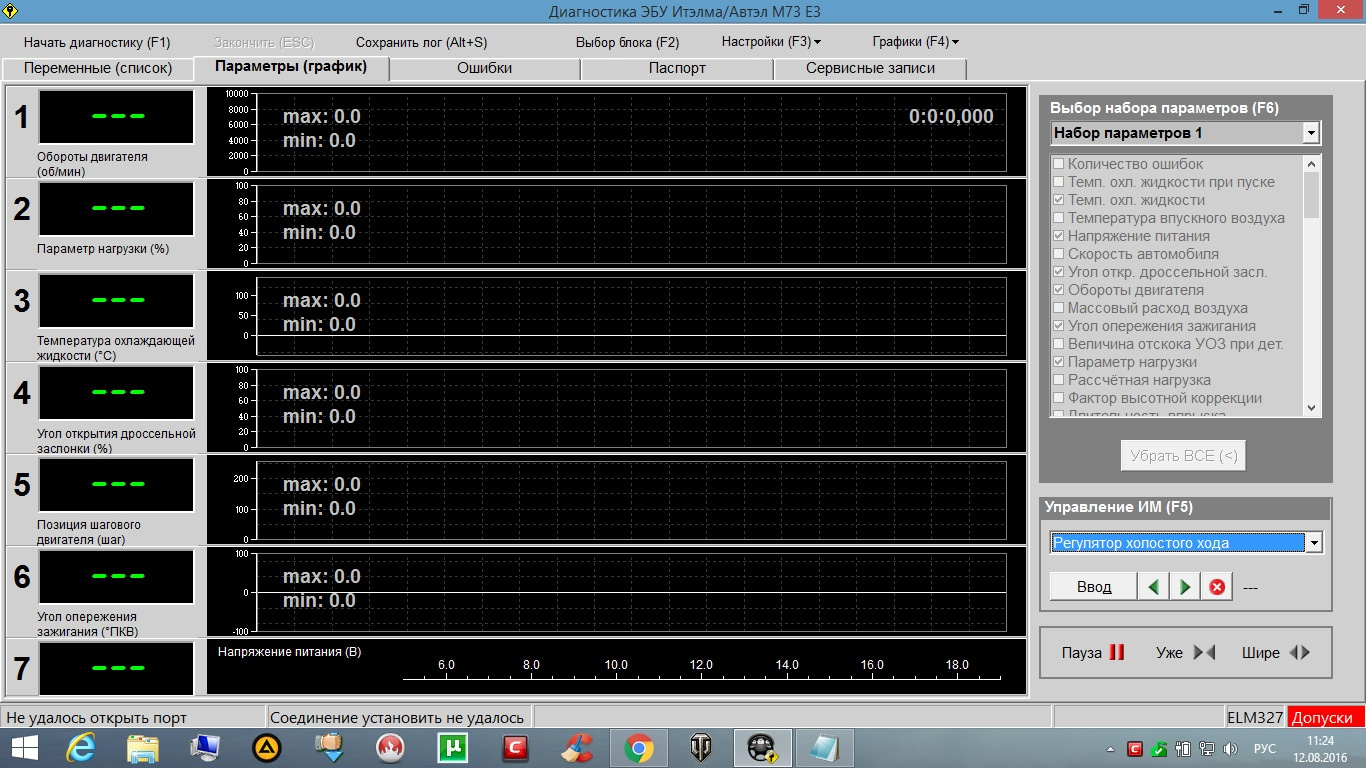Open AIMP player taskbar icon

pos(266,747)
